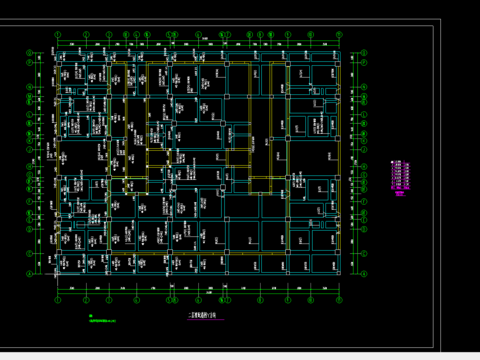Select the magenta underline beneath the drawing title
Image resolution: width=480 pixels, height=360 pixels.
click(x=205, y=320)
